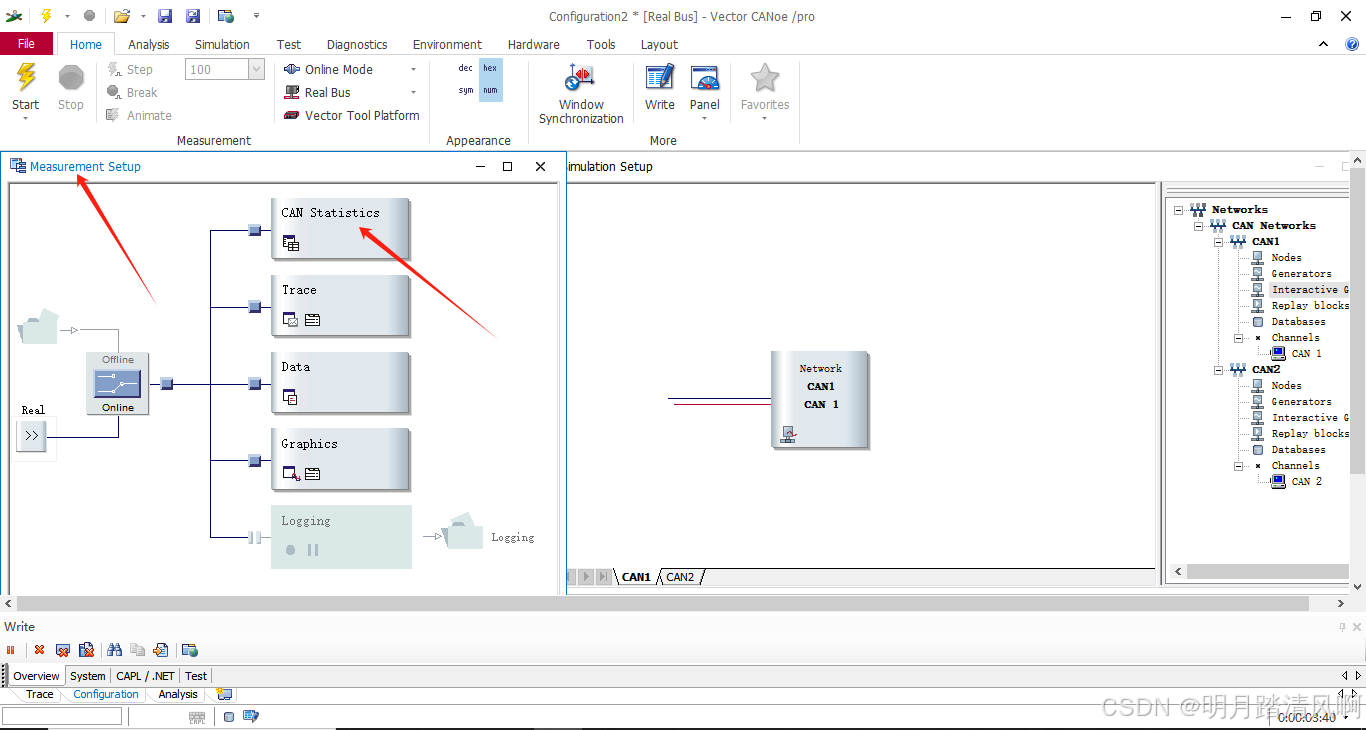Open the Trace analysis block

pos(340,306)
